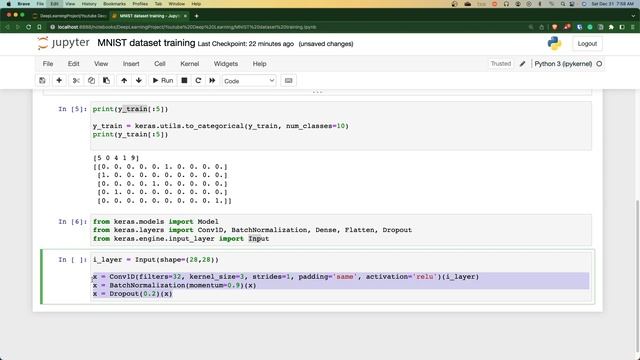Viewport: 640px width, 360px height.
Task: Go back with browser back arrow
Action: pos(7,27)
